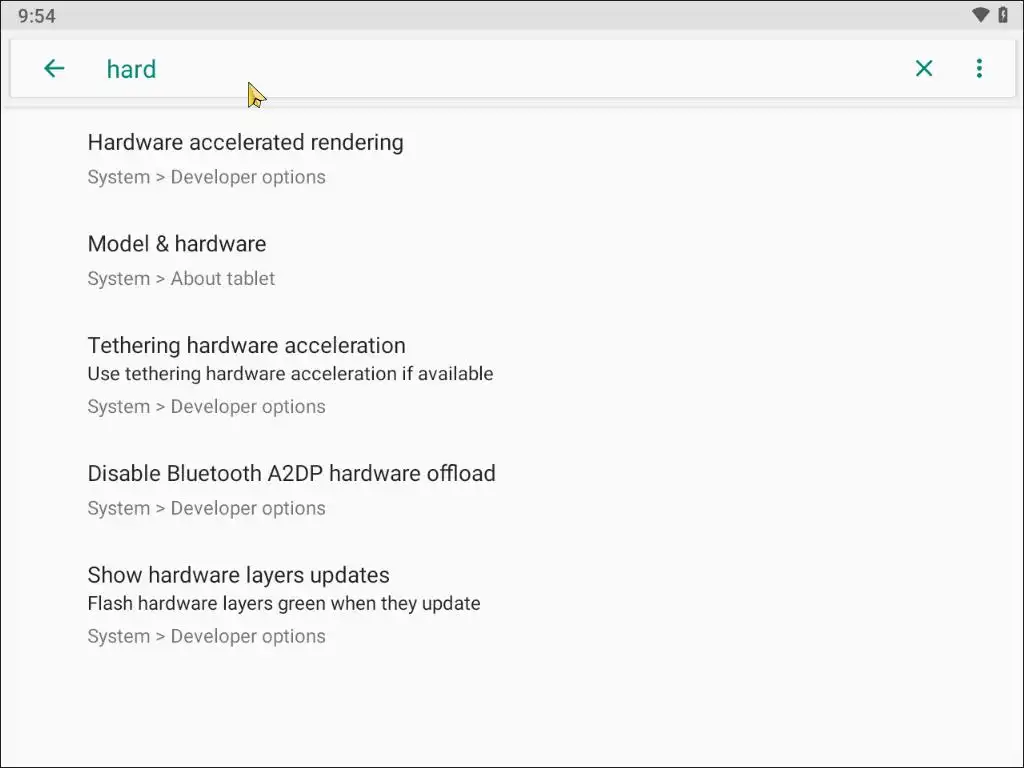Select Tethering hardware acceleration result

point(246,346)
